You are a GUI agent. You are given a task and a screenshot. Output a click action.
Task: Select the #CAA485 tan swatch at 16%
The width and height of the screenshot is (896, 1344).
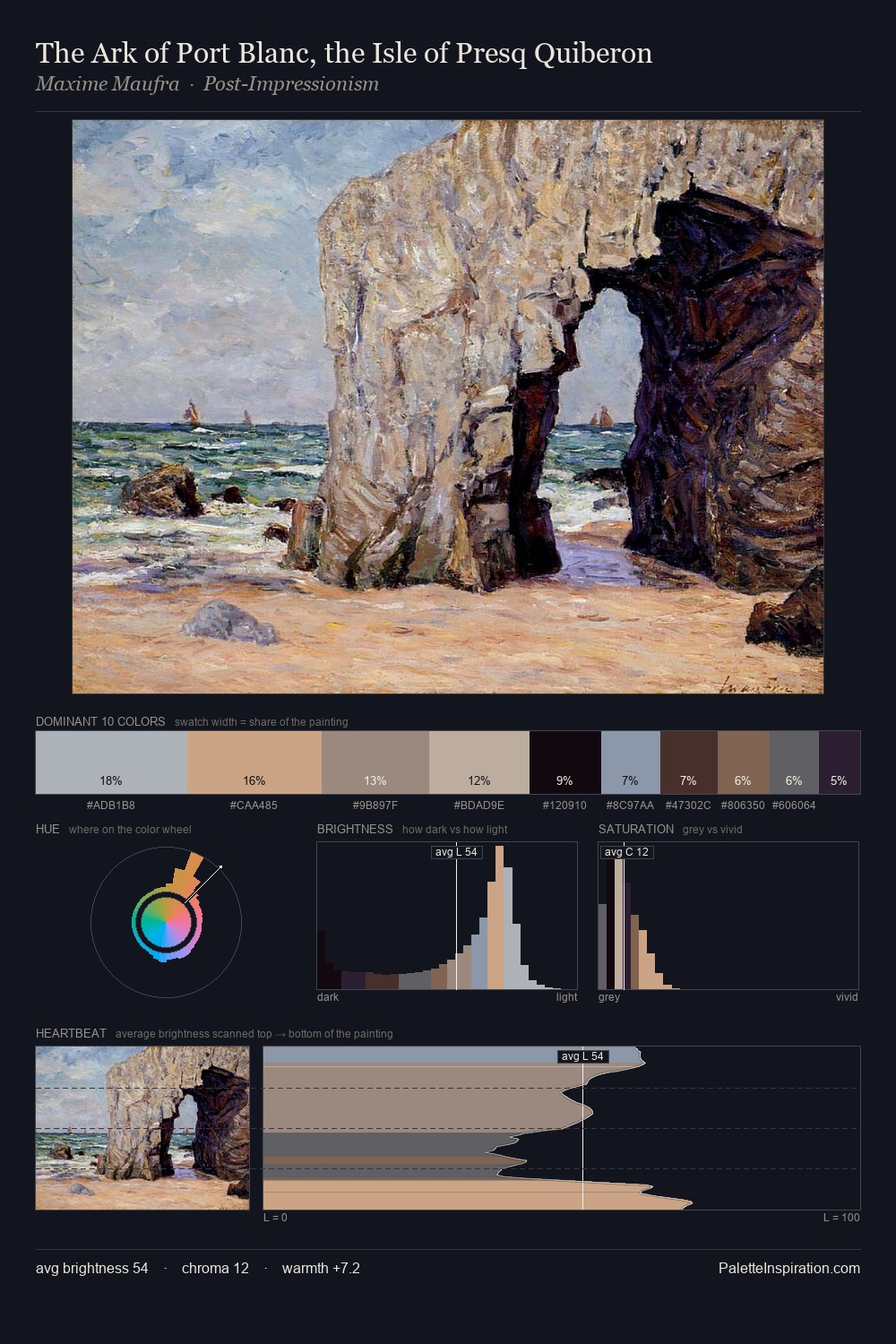click(x=254, y=762)
